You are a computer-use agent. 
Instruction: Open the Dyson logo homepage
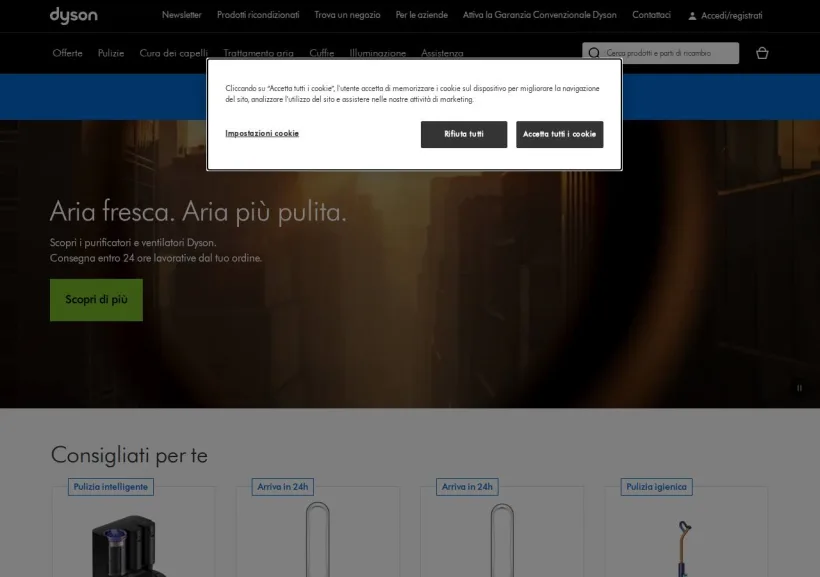tap(73, 15)
